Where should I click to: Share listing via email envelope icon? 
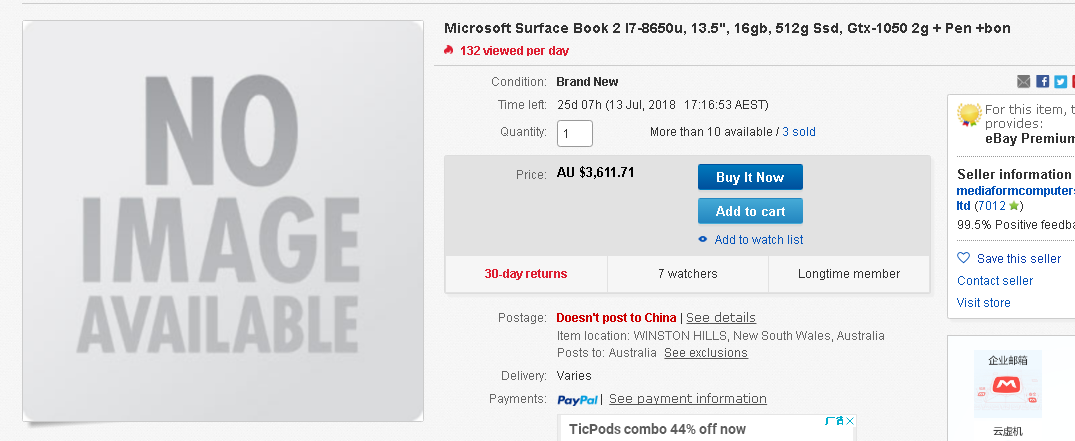[x=1024, y=82]
